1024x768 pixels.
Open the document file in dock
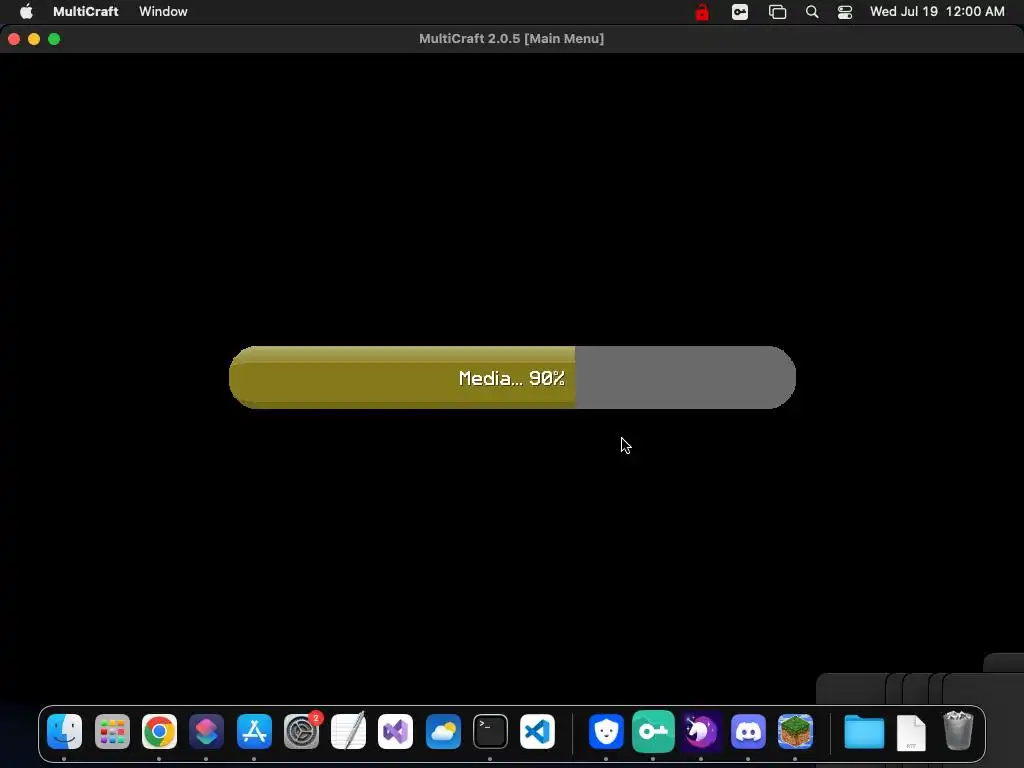pyautogui.click(x=912, y=733)
